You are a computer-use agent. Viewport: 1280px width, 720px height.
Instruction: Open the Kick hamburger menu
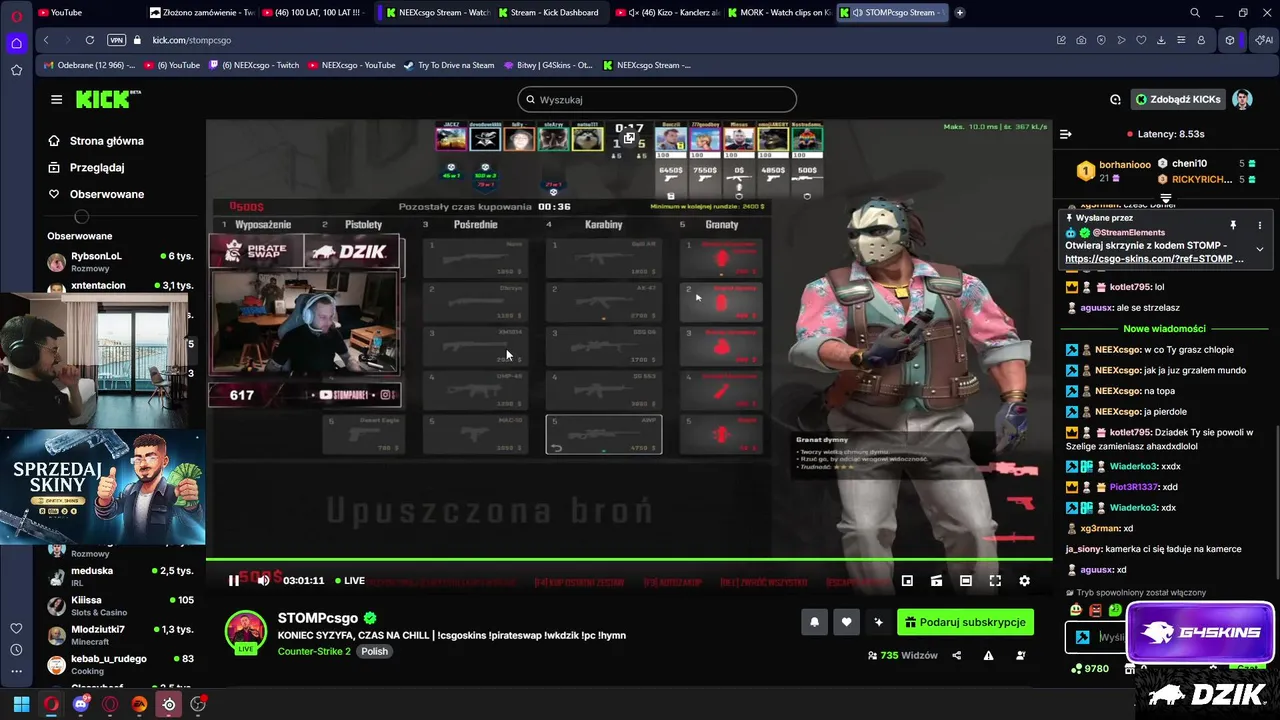pyautogui.click(x=56, y=99)
